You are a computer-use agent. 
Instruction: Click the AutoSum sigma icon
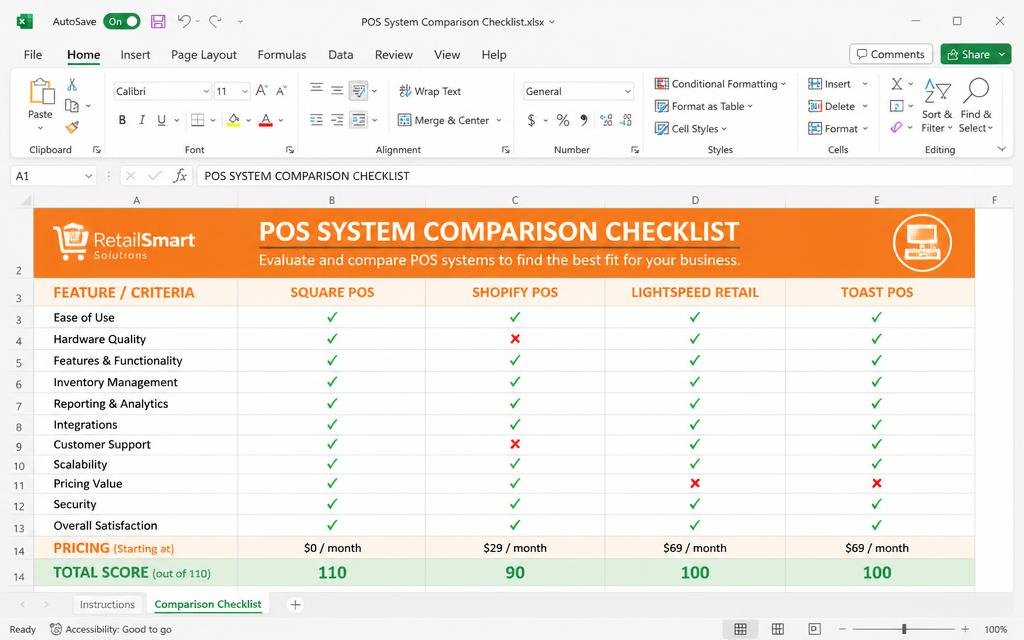[x=897, y=84]
